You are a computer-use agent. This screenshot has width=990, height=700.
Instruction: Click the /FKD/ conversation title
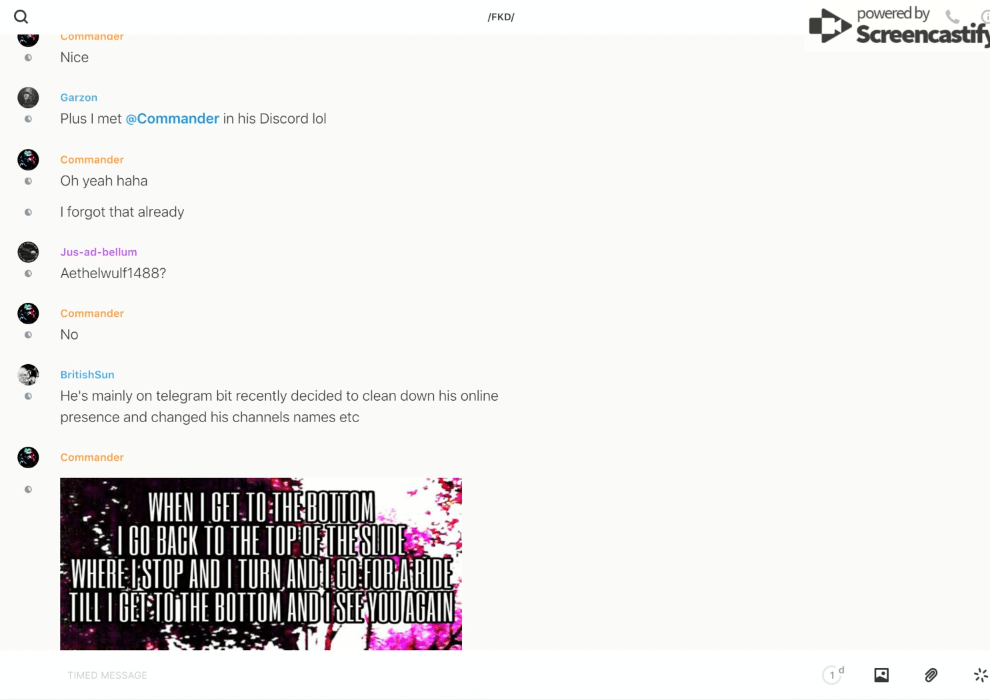click(501, 17)
